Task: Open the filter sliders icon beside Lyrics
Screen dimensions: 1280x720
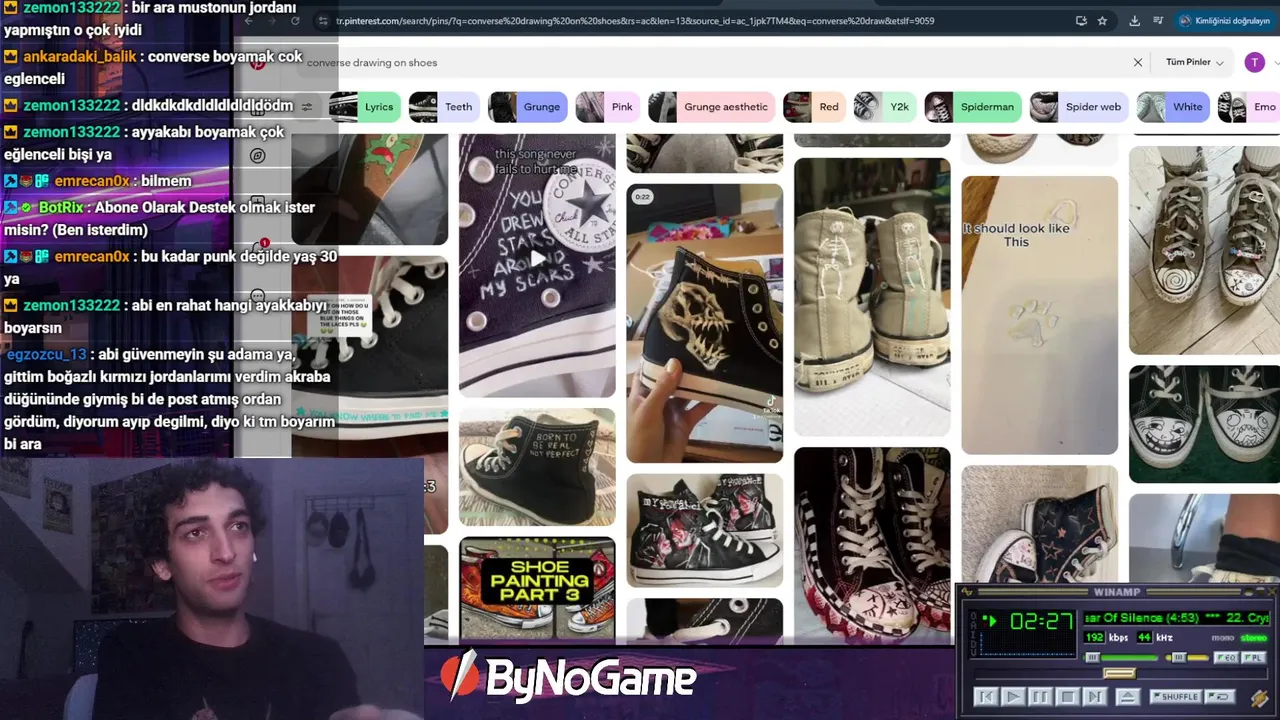Action: coord(307,107)
